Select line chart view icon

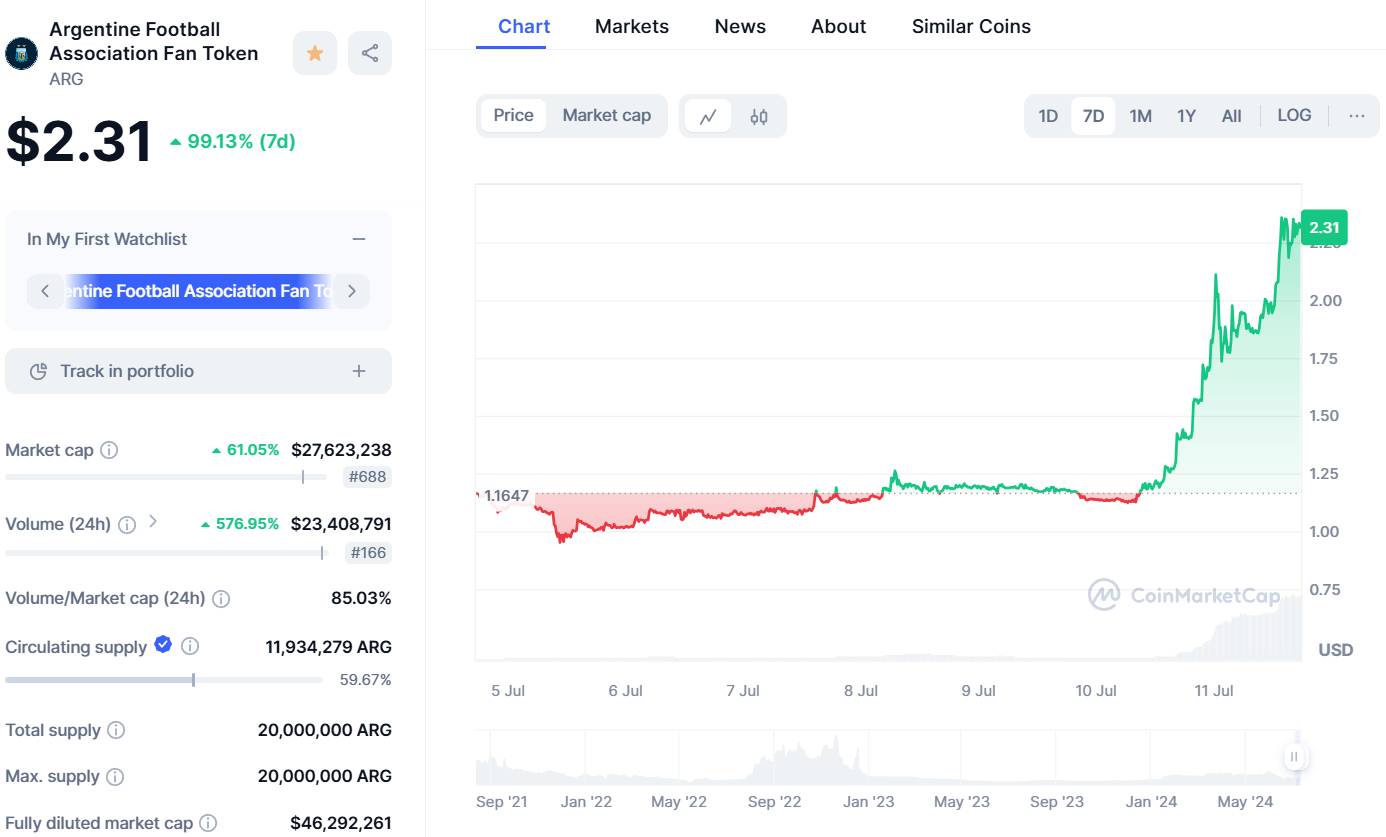click(x=708, y=116)
